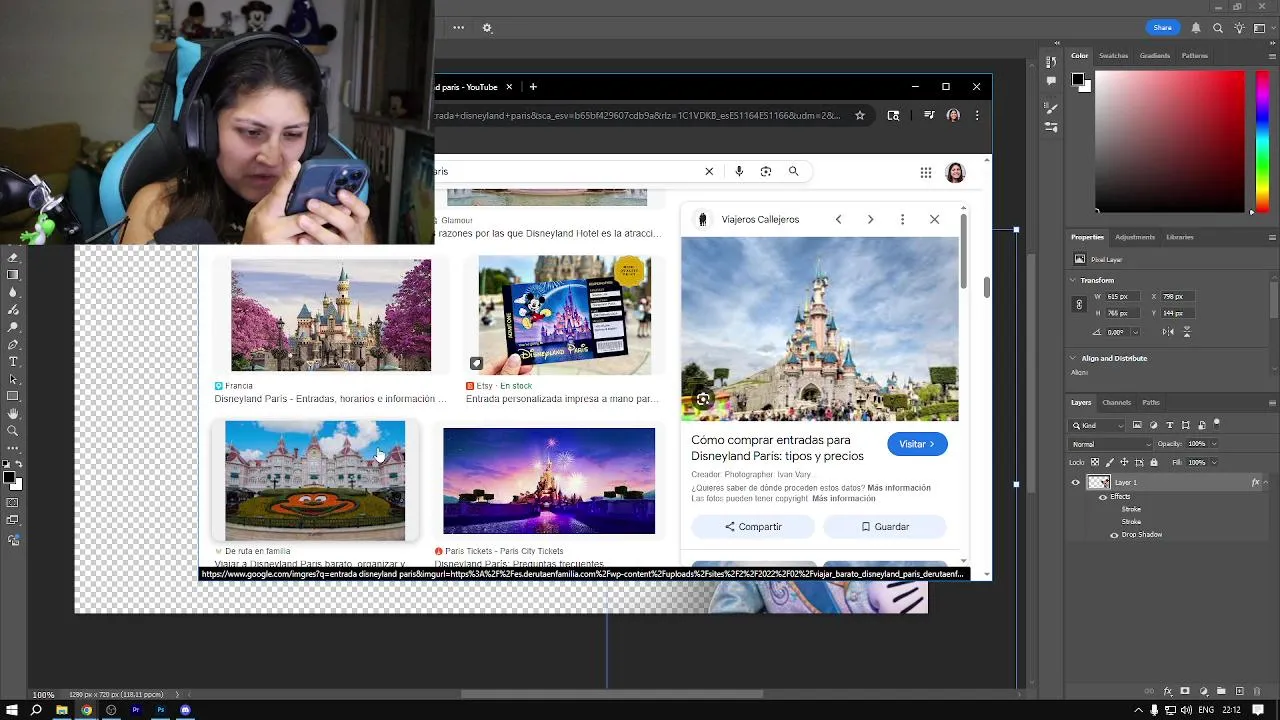Toggle lock transparent pixels
Screen dimensions: 1280x720
coord(1095,462)
